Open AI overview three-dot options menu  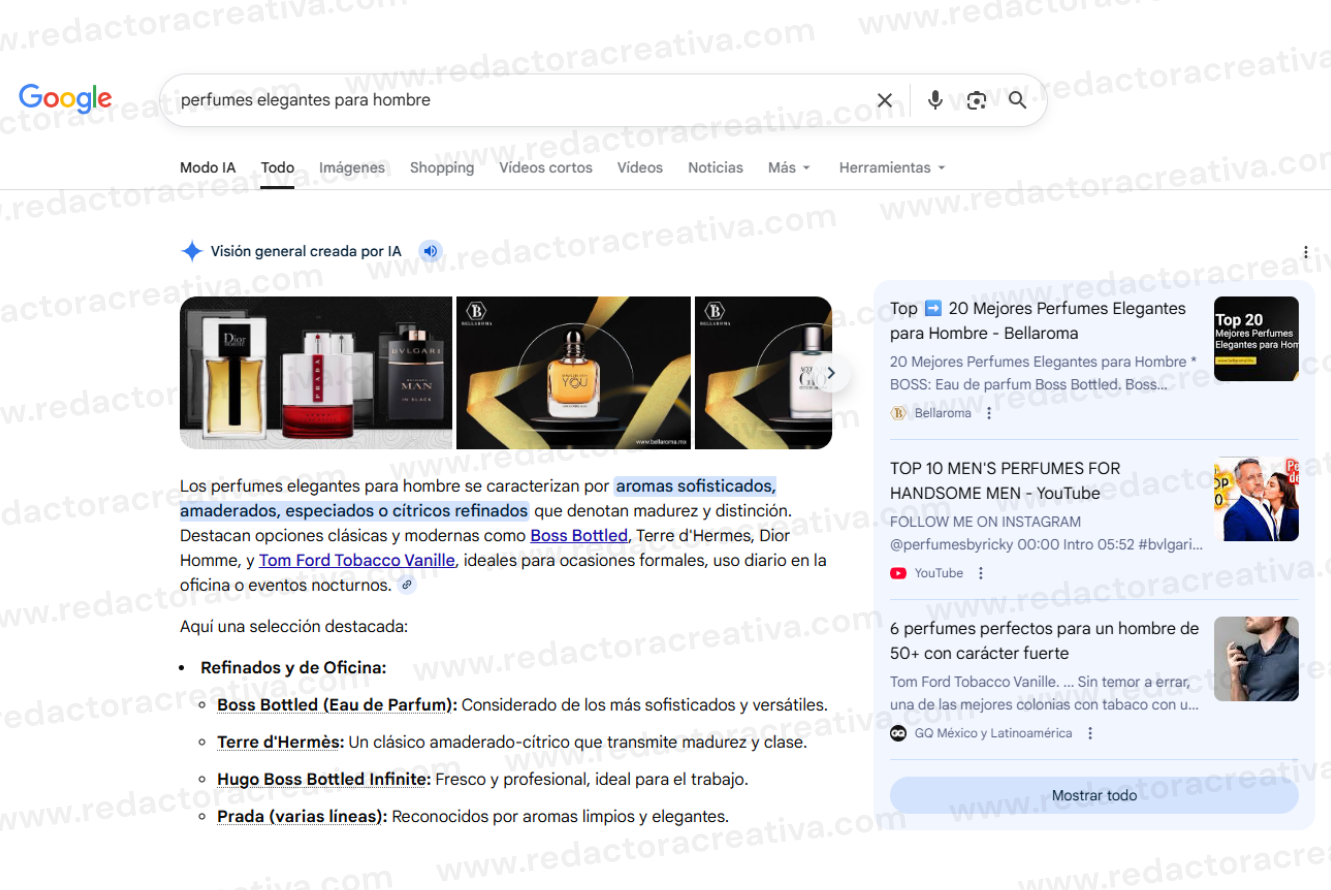coord(1306,252)
